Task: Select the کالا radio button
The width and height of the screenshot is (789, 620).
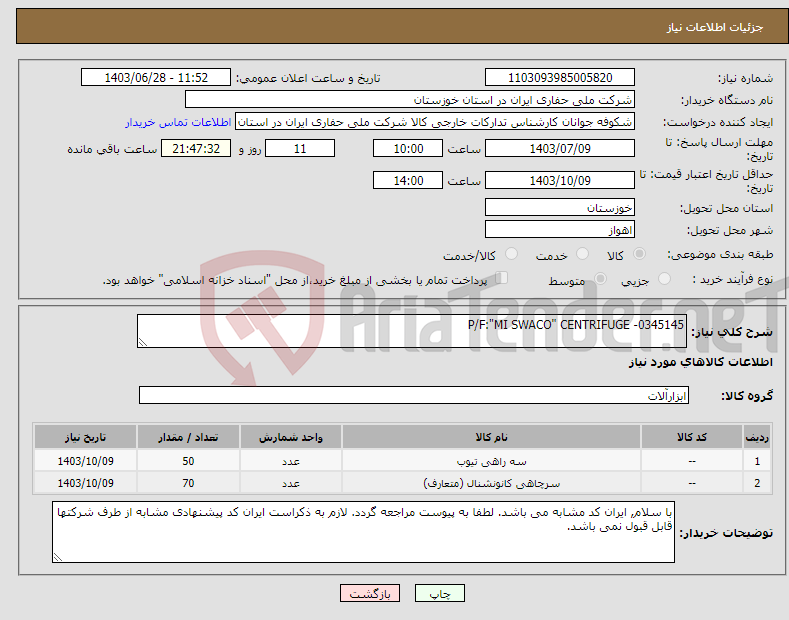Action: [x=639, y=254]
